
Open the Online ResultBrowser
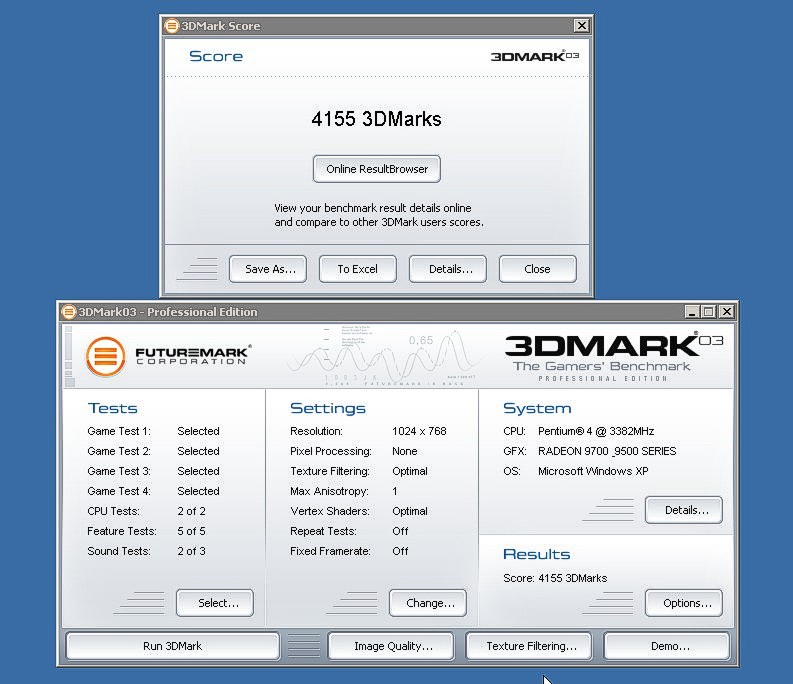pyautogui.click(x=377, y=169)
